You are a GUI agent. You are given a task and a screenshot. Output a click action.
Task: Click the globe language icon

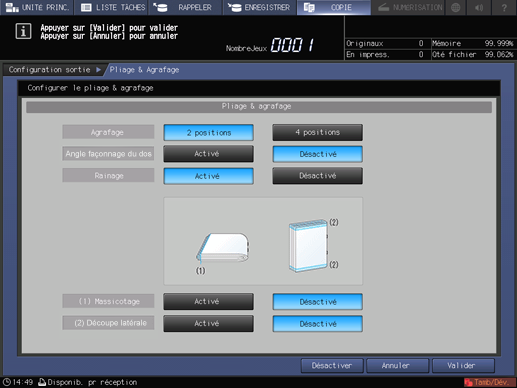(455, 7)
